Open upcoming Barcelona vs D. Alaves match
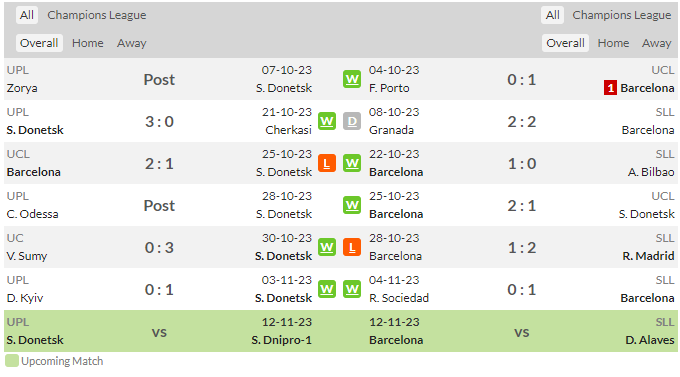 (x=522, y=331)
